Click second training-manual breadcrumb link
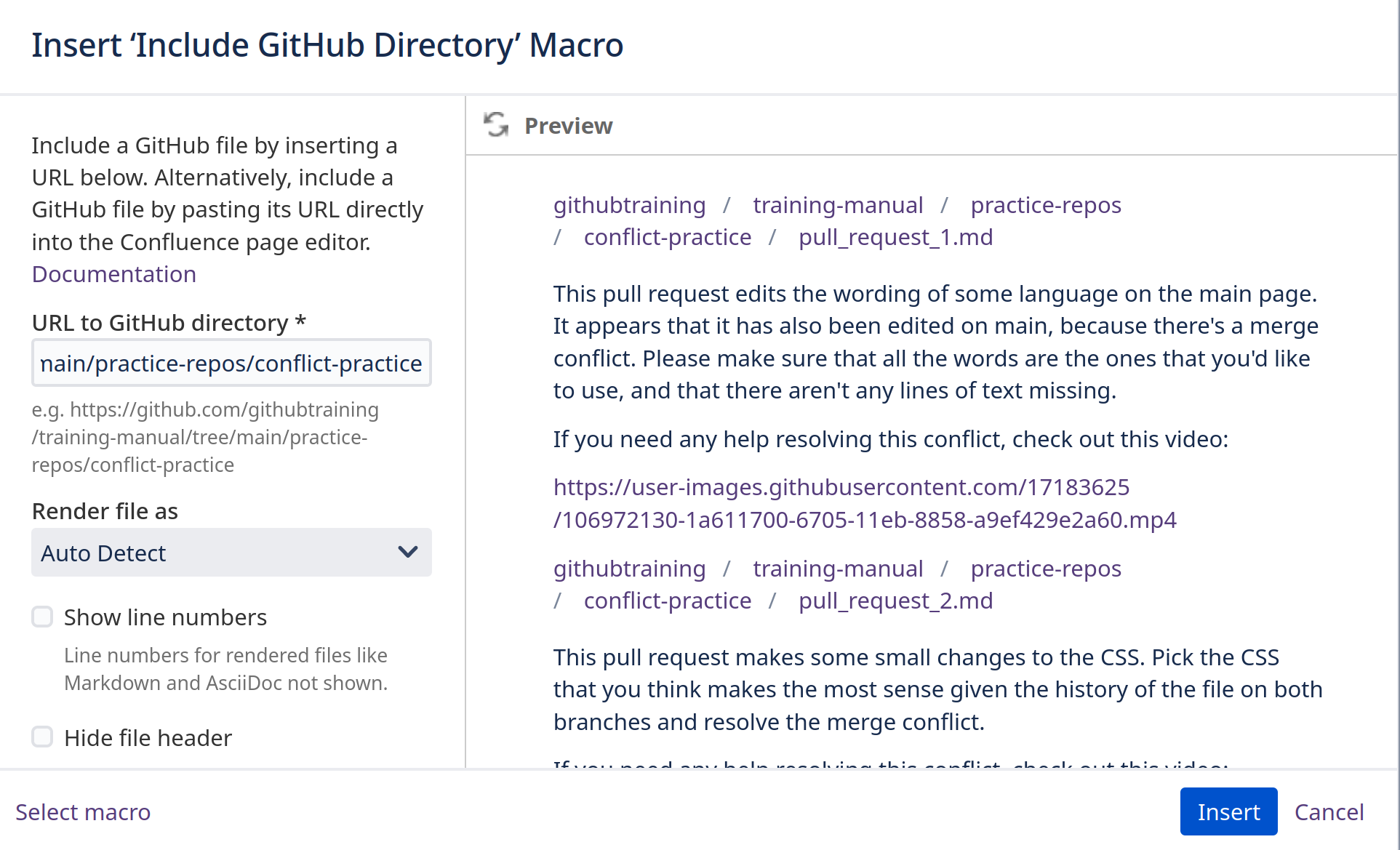The image size is (1400, 850). pos(838,569)
